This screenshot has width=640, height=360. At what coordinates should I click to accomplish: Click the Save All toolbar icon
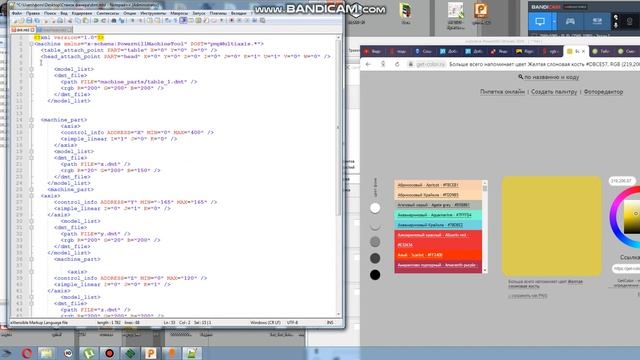pyautogui.click(x=37, y=20)
